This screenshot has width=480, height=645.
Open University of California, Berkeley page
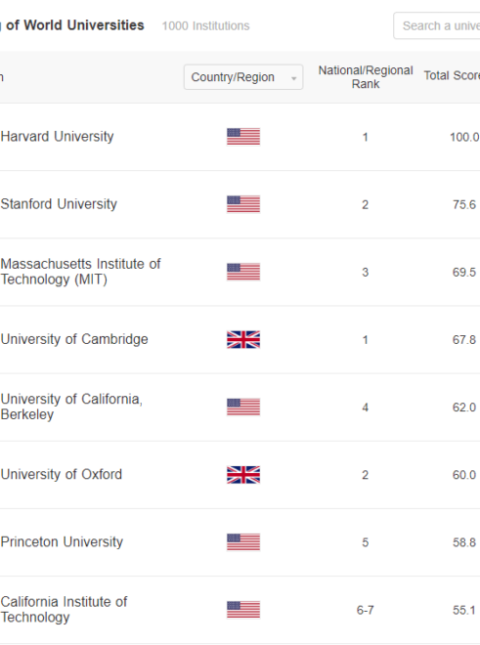click(72, 407)
